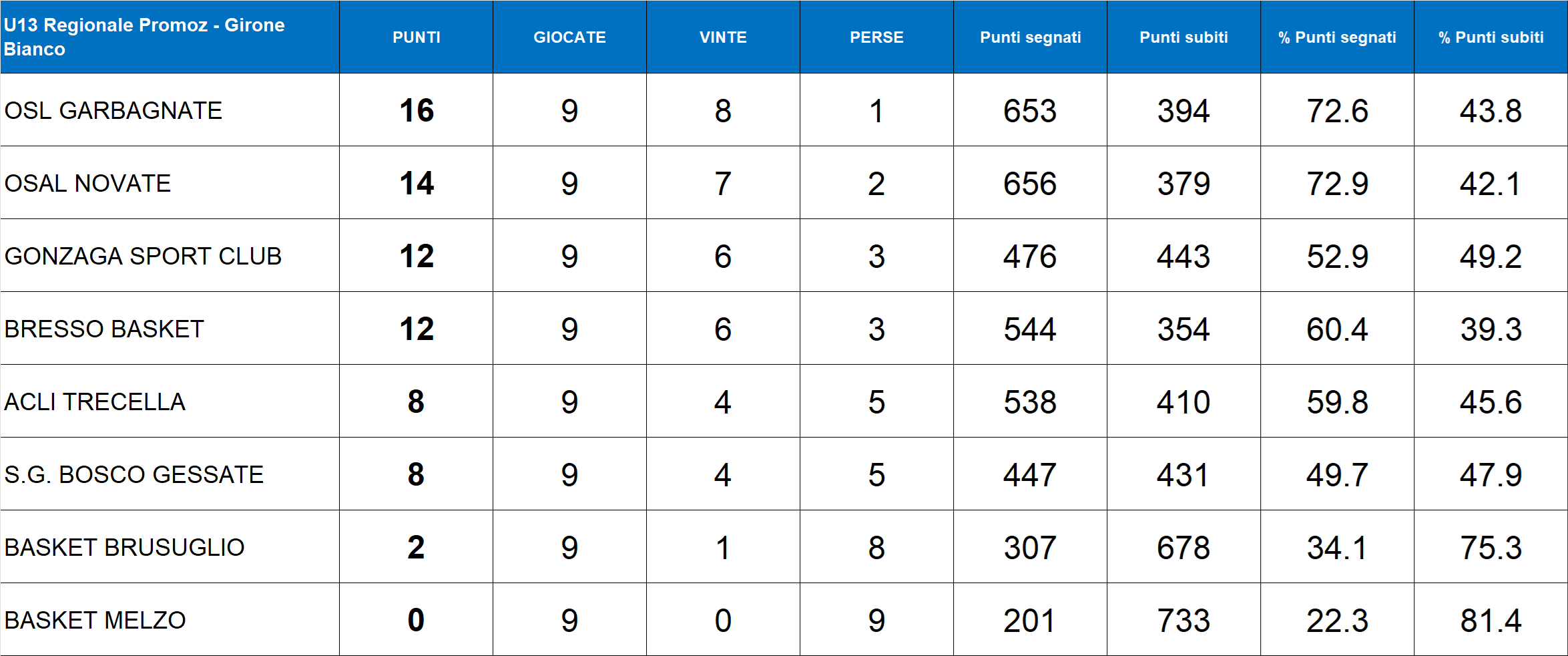The image size is (1568, 656).
Task: Select Osal Novate's 656 points scored
Action: tap(1030, 183)
